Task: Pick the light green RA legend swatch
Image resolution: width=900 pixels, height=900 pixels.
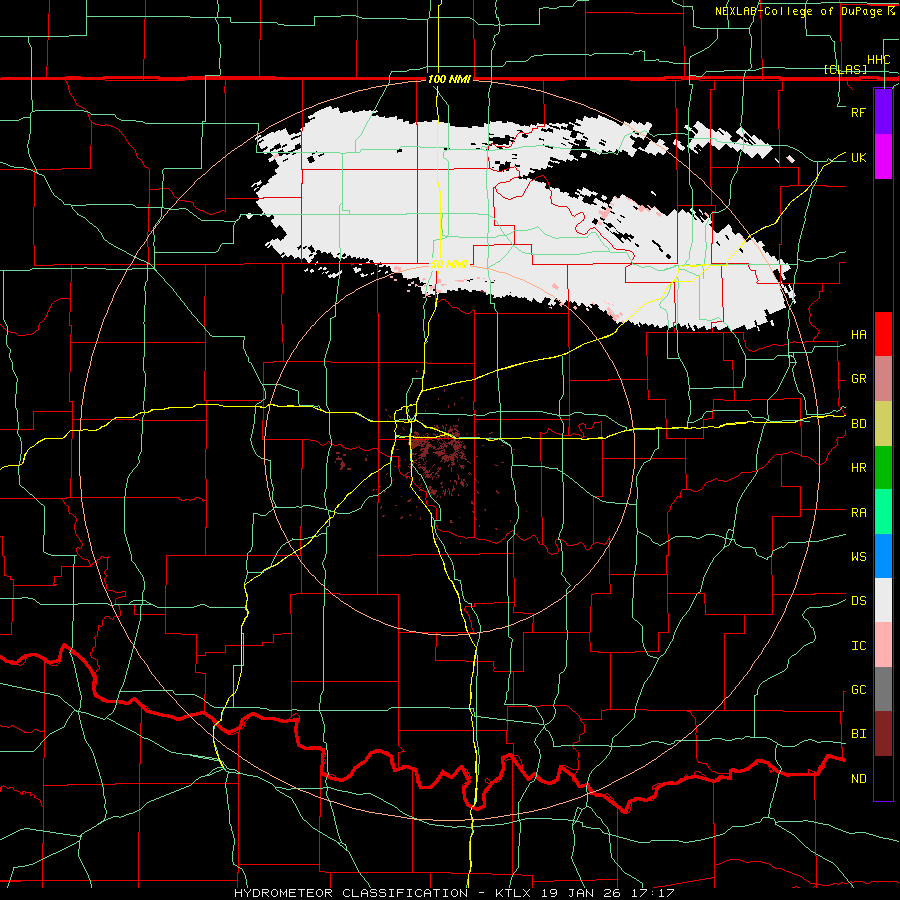Action: pos(883,512)
